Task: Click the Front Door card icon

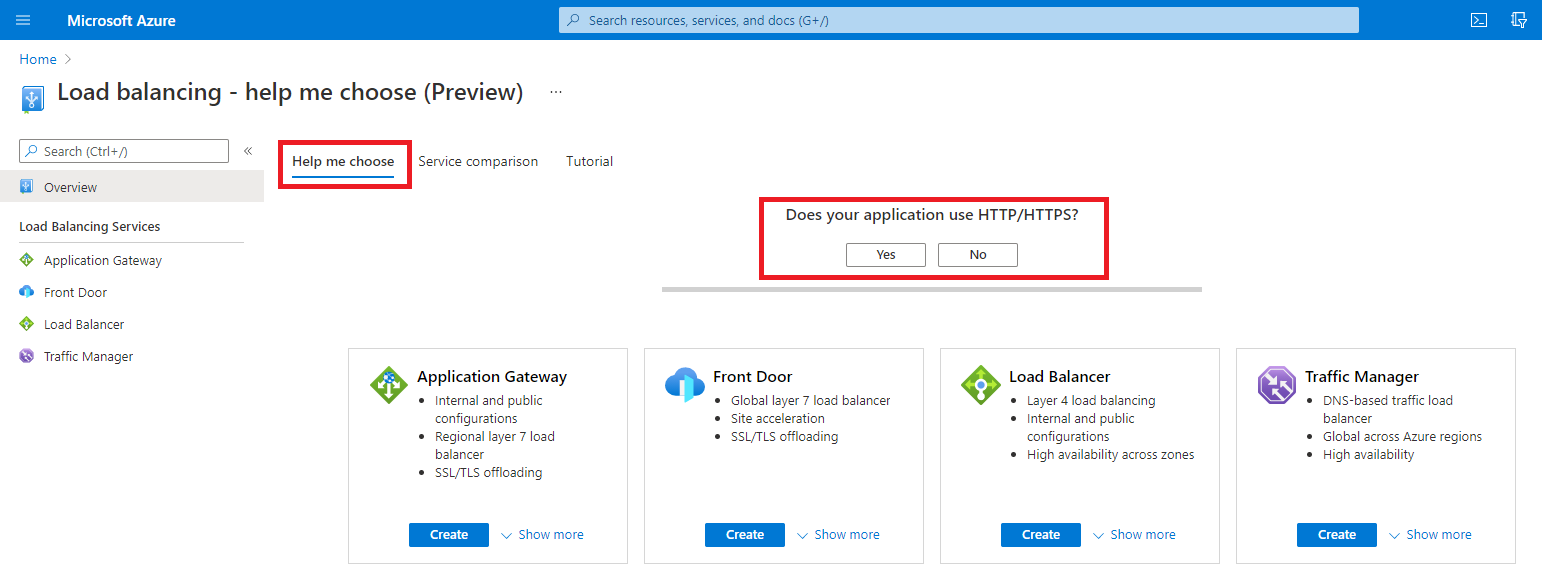Action: tap(685, 385)
